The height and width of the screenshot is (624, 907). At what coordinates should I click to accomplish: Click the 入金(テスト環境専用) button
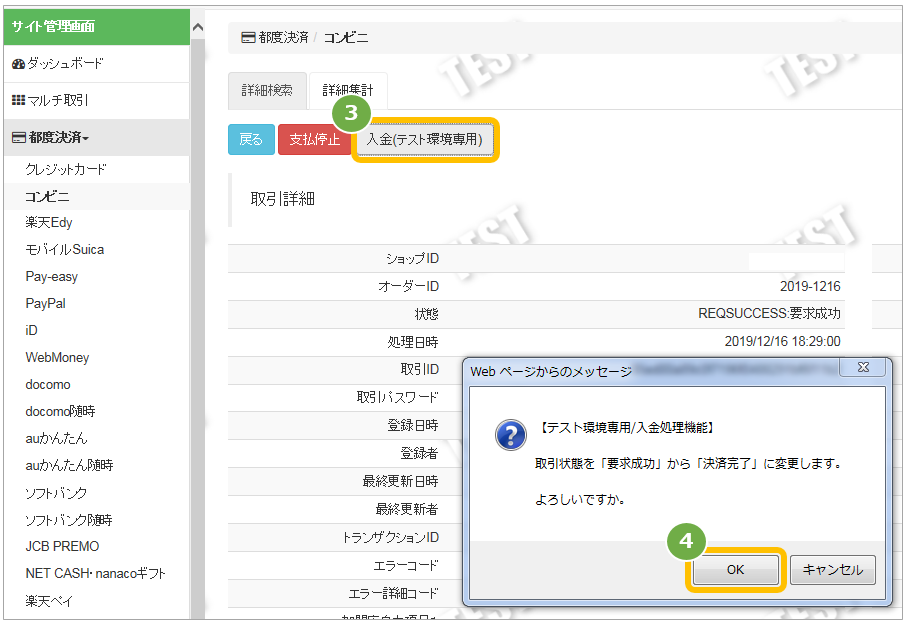coord(425,139)
